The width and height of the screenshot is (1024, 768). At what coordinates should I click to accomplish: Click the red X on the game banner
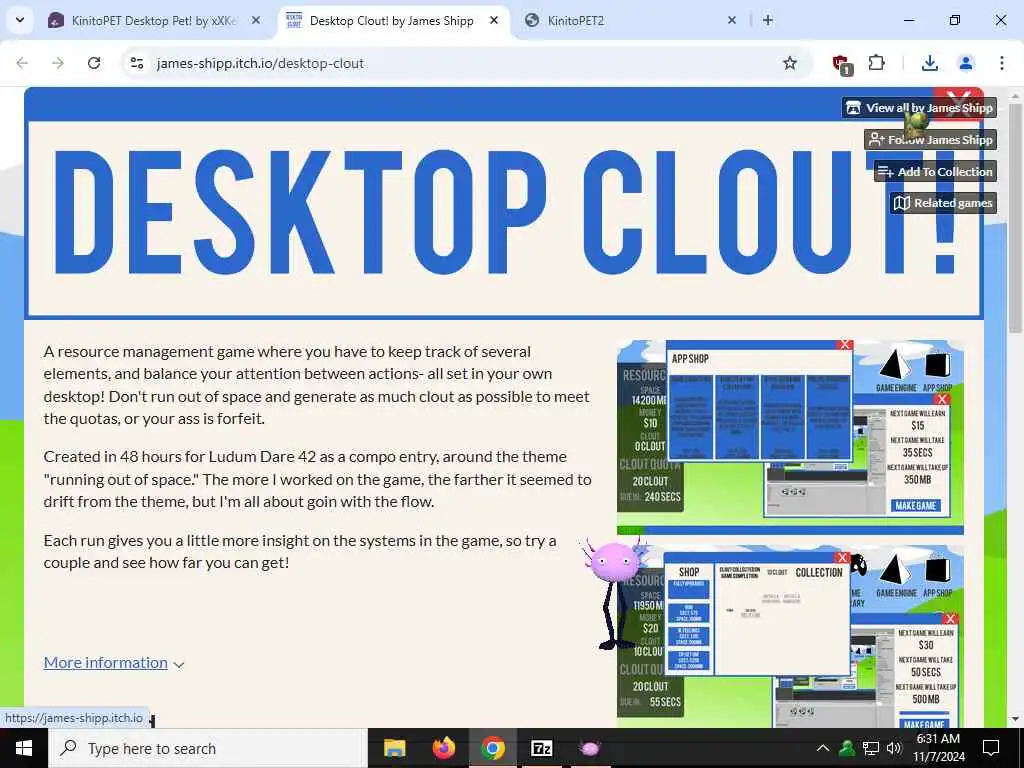958,104
